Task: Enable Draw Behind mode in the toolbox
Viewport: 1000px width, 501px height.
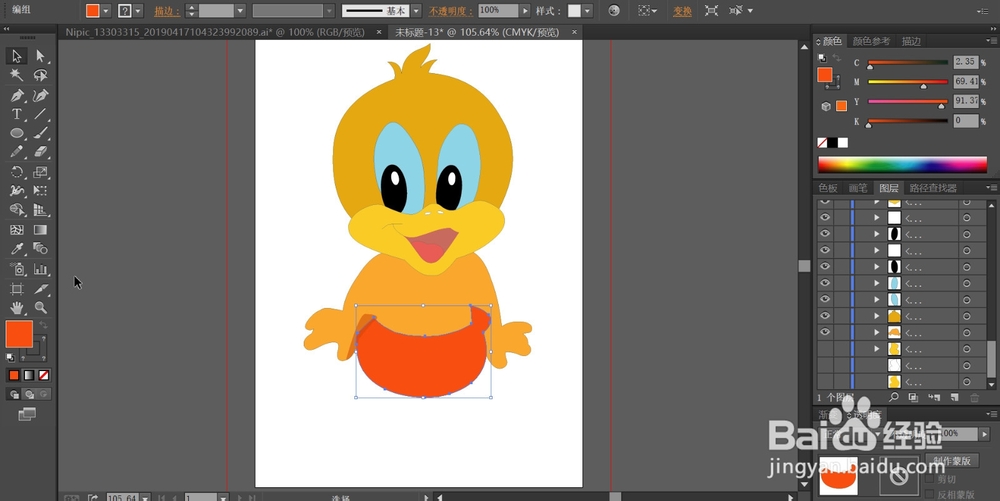Action: coord(29,395)
